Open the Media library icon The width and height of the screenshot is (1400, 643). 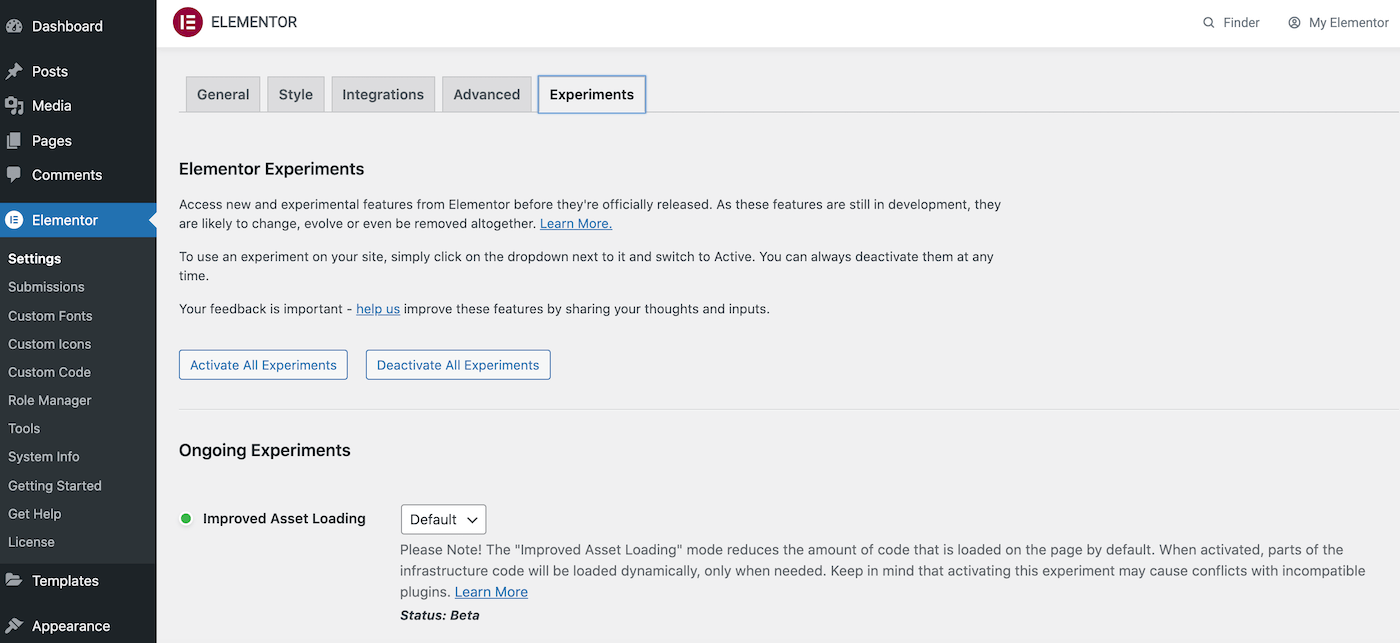[15, 105]
